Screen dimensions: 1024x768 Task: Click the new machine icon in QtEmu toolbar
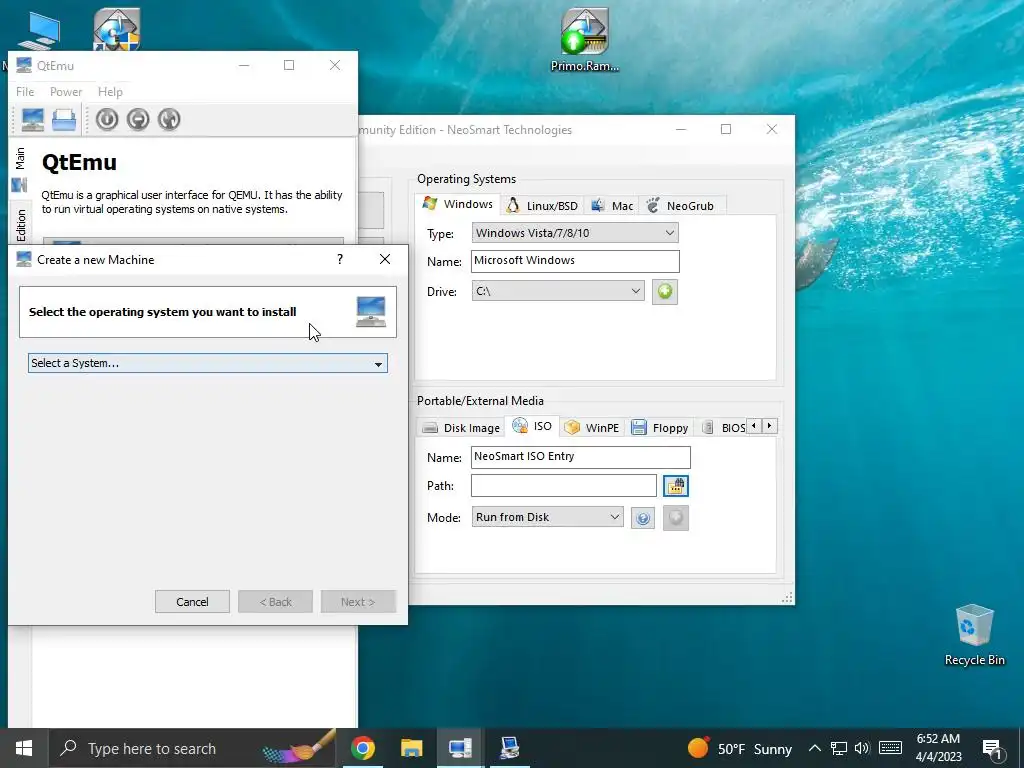[x=33, y=120]
